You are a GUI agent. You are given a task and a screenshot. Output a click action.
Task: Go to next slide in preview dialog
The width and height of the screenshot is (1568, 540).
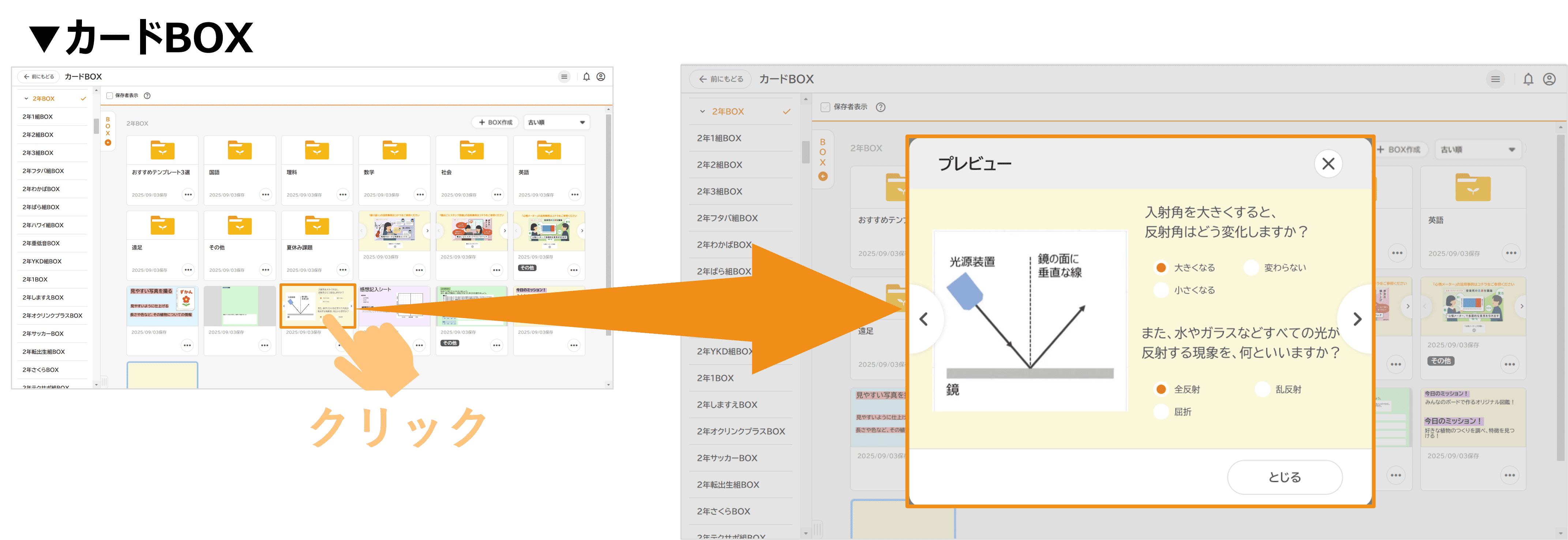[1357, 319]
